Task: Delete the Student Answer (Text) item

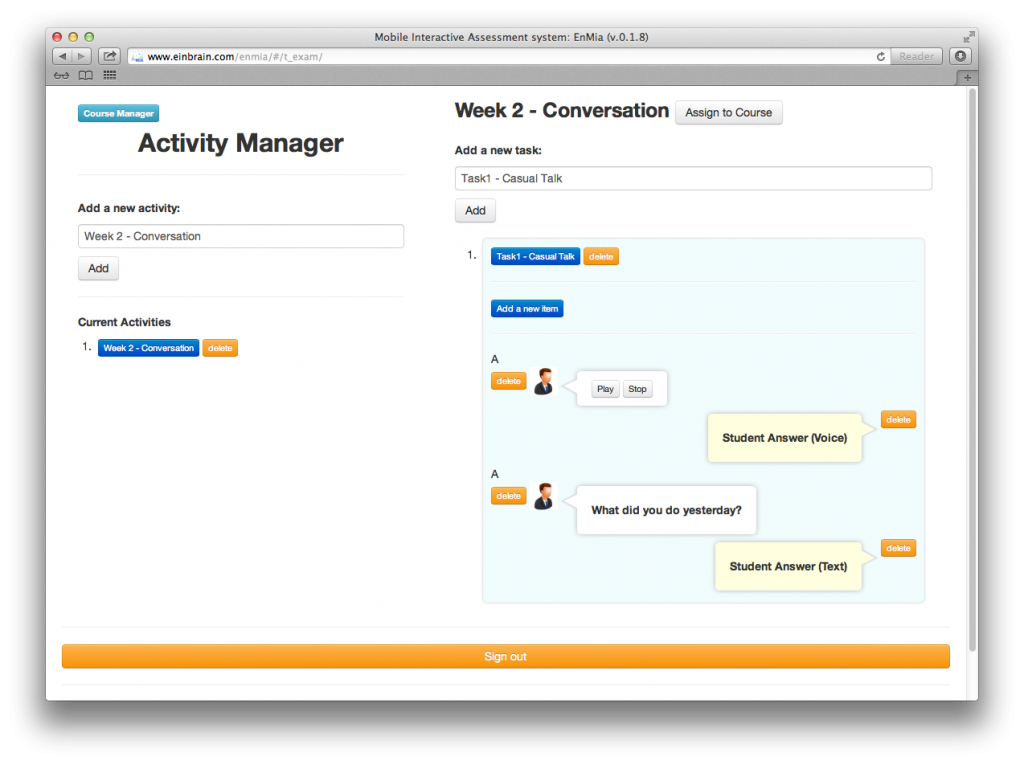Action: (x=899, y=549)
